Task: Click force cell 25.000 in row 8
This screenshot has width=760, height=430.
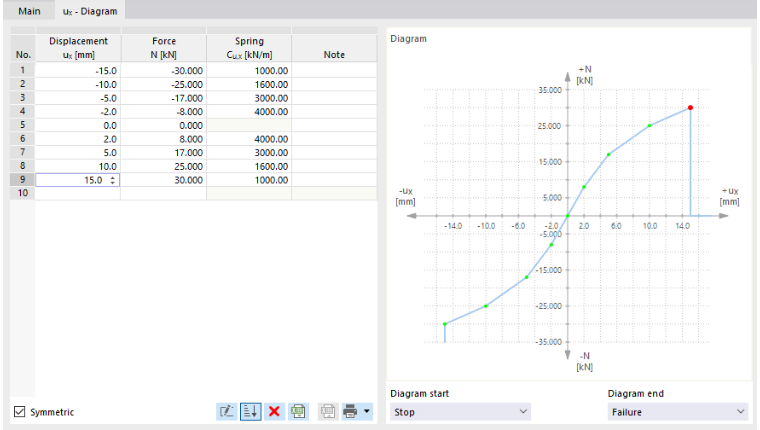Action: pos(164,166)
